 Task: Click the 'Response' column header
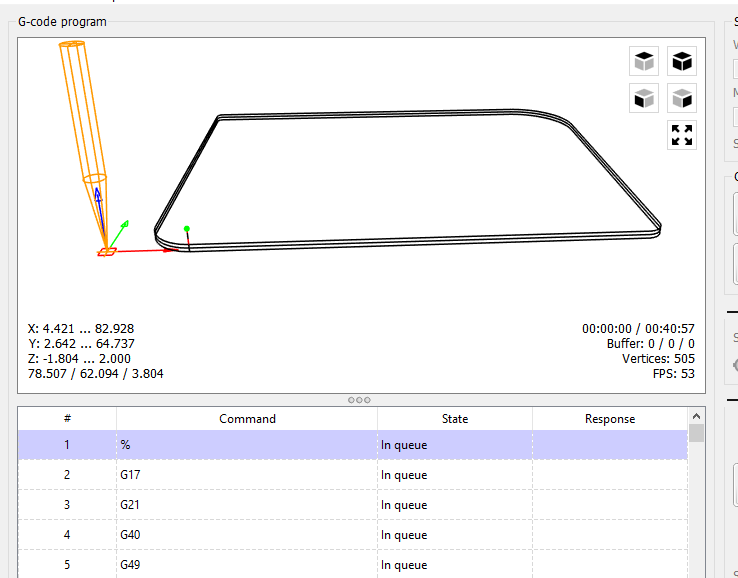610,418
